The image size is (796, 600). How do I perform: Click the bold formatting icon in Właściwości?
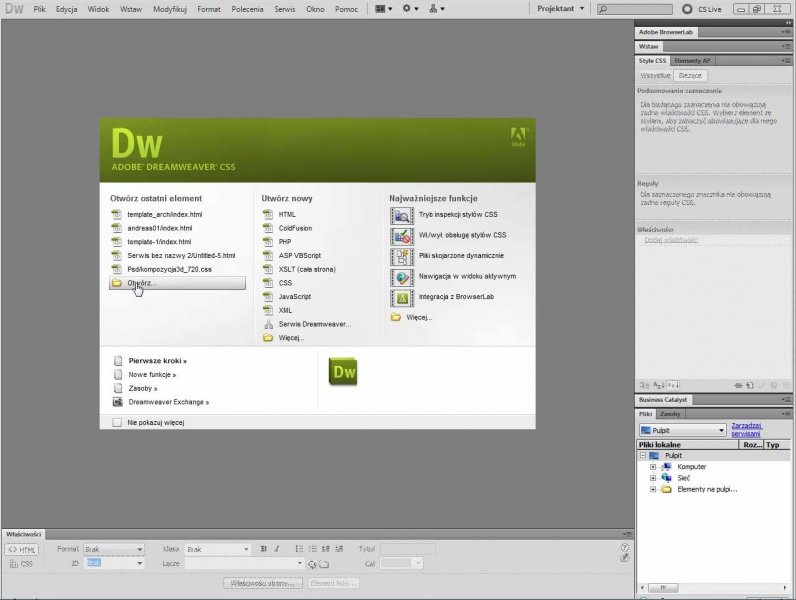tap(264, 549)
